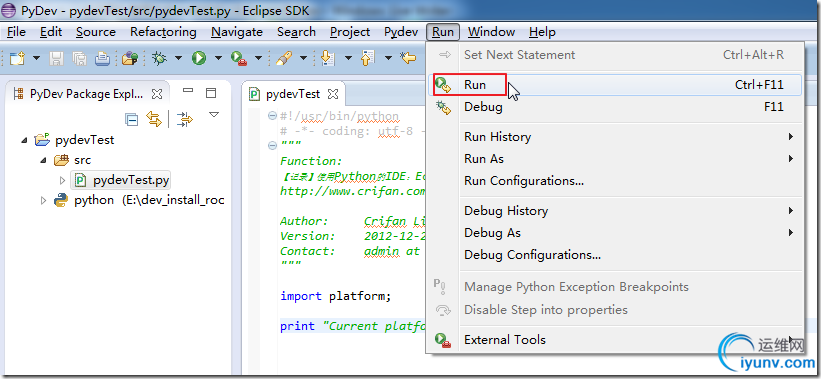
Task: Click the Last Edit Location arrow icon
Action: tap(408, 58)
